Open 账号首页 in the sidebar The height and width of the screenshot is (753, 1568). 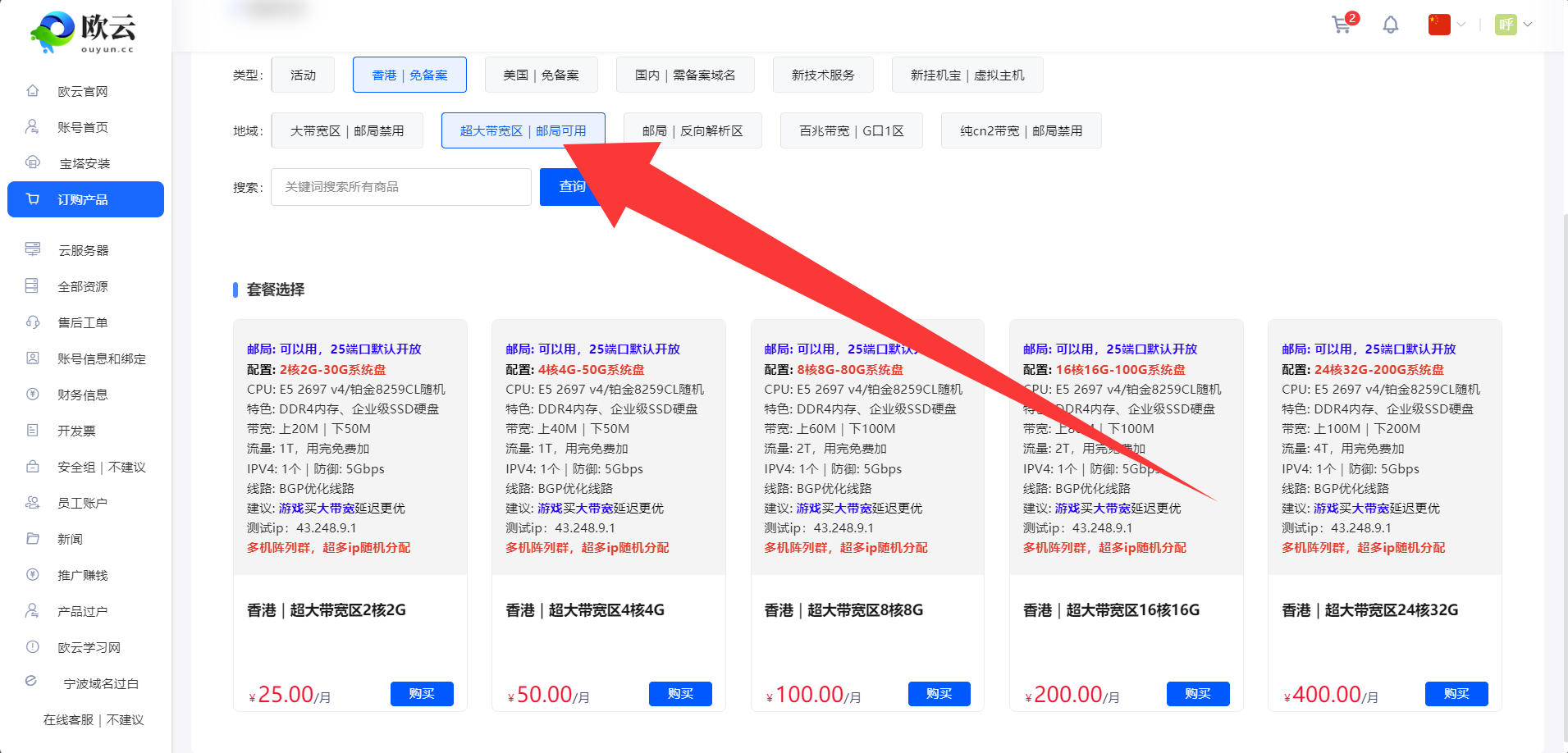82,127
